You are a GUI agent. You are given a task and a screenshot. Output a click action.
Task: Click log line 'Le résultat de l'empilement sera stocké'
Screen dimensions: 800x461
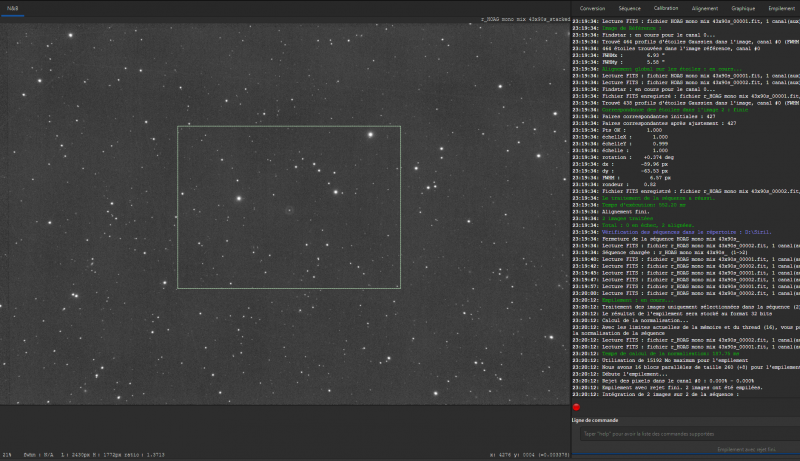coord(687,314)
